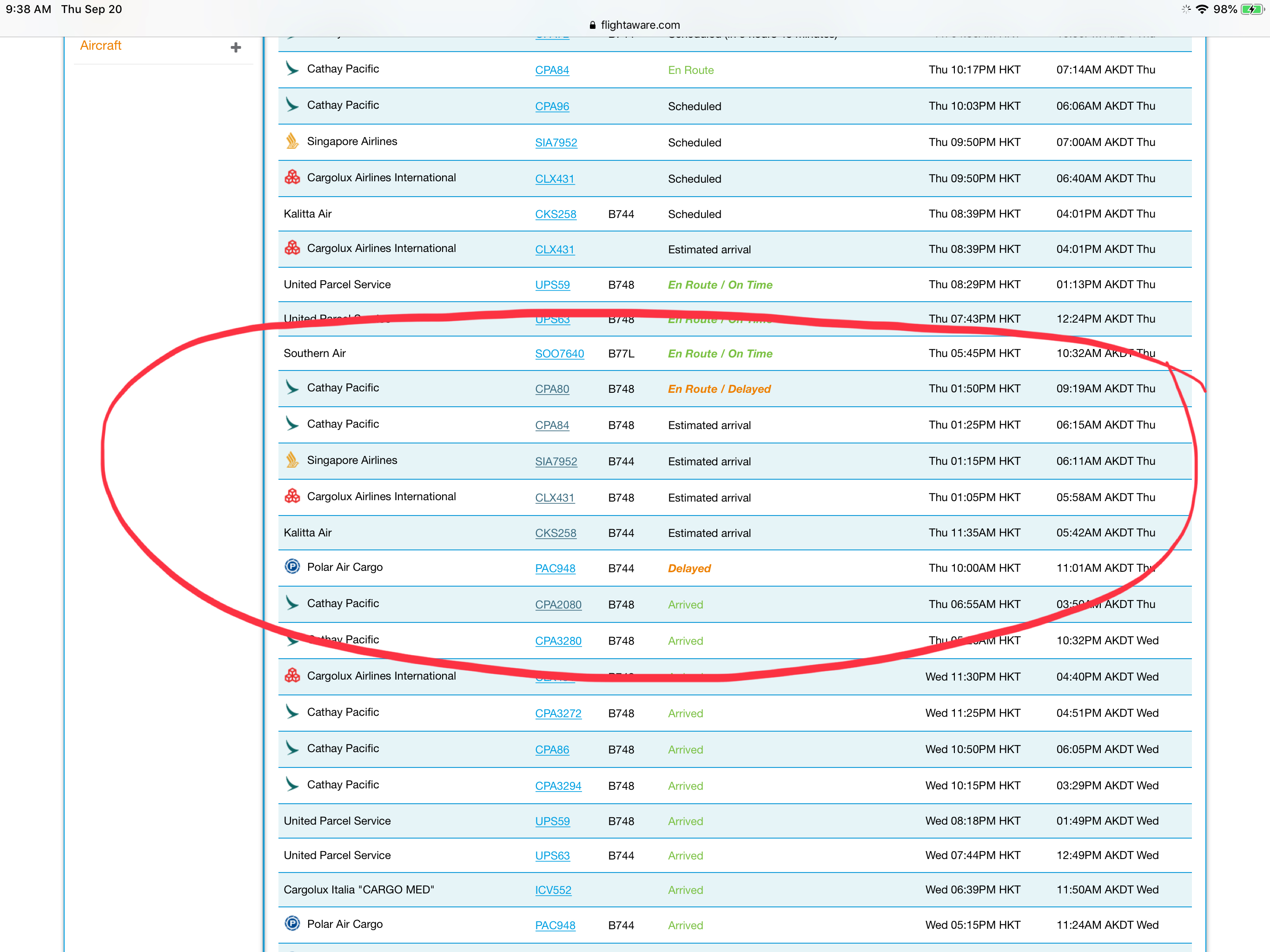Viewport: 1270px width, 952px height.
Task: Open the CPA84 En Route flight link
Action: click(552, 70)
